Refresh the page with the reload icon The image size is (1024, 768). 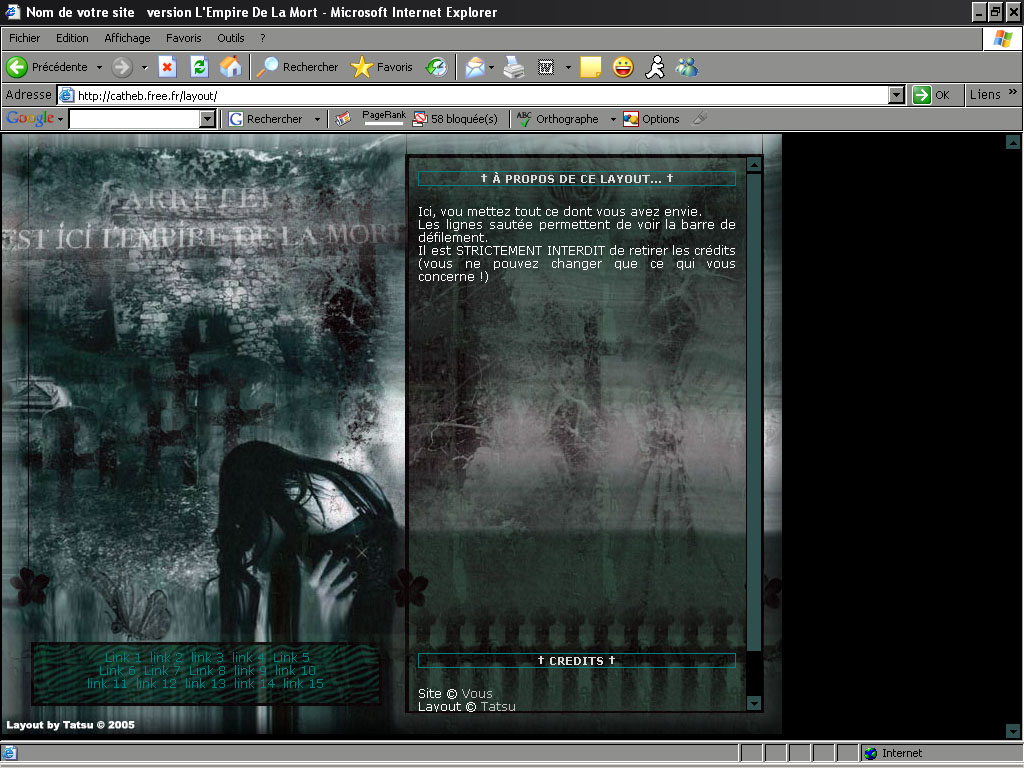point(199,67)
